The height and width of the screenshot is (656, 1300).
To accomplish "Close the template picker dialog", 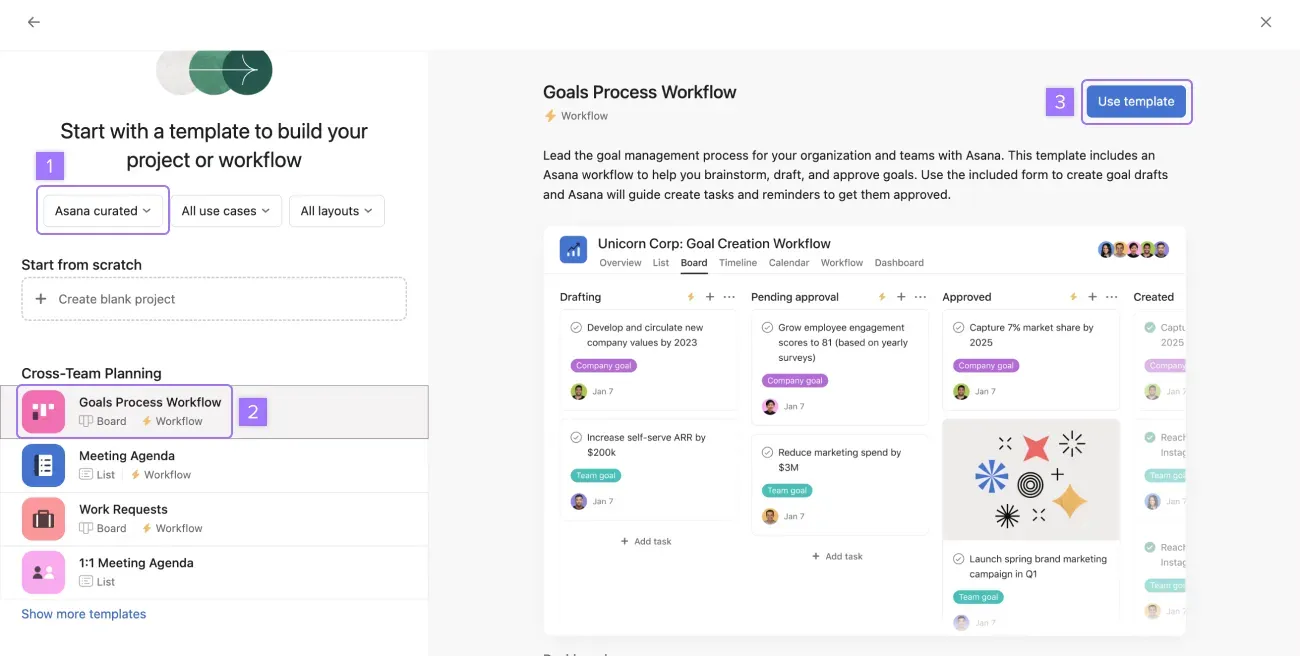I will click(x=1266, y=22).
